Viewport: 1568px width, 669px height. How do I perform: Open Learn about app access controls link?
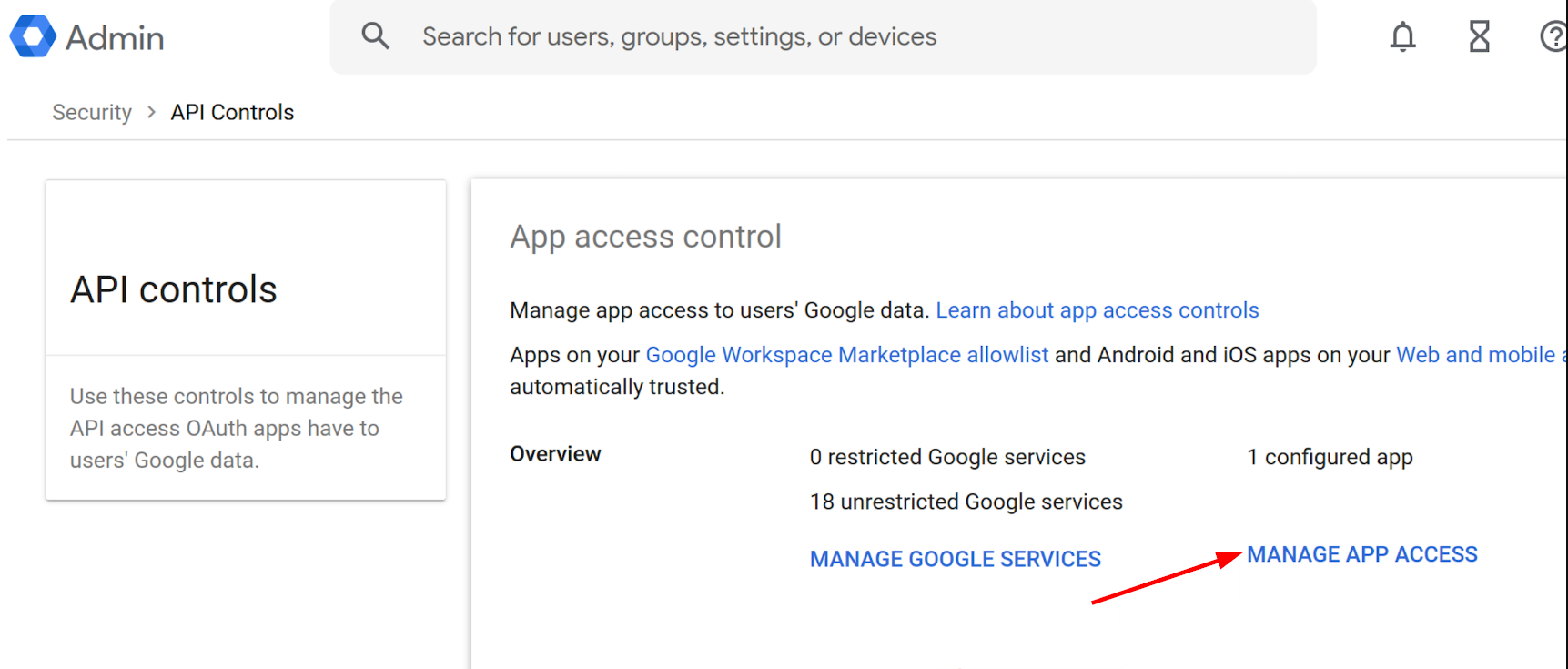(x=1097, y=310)
